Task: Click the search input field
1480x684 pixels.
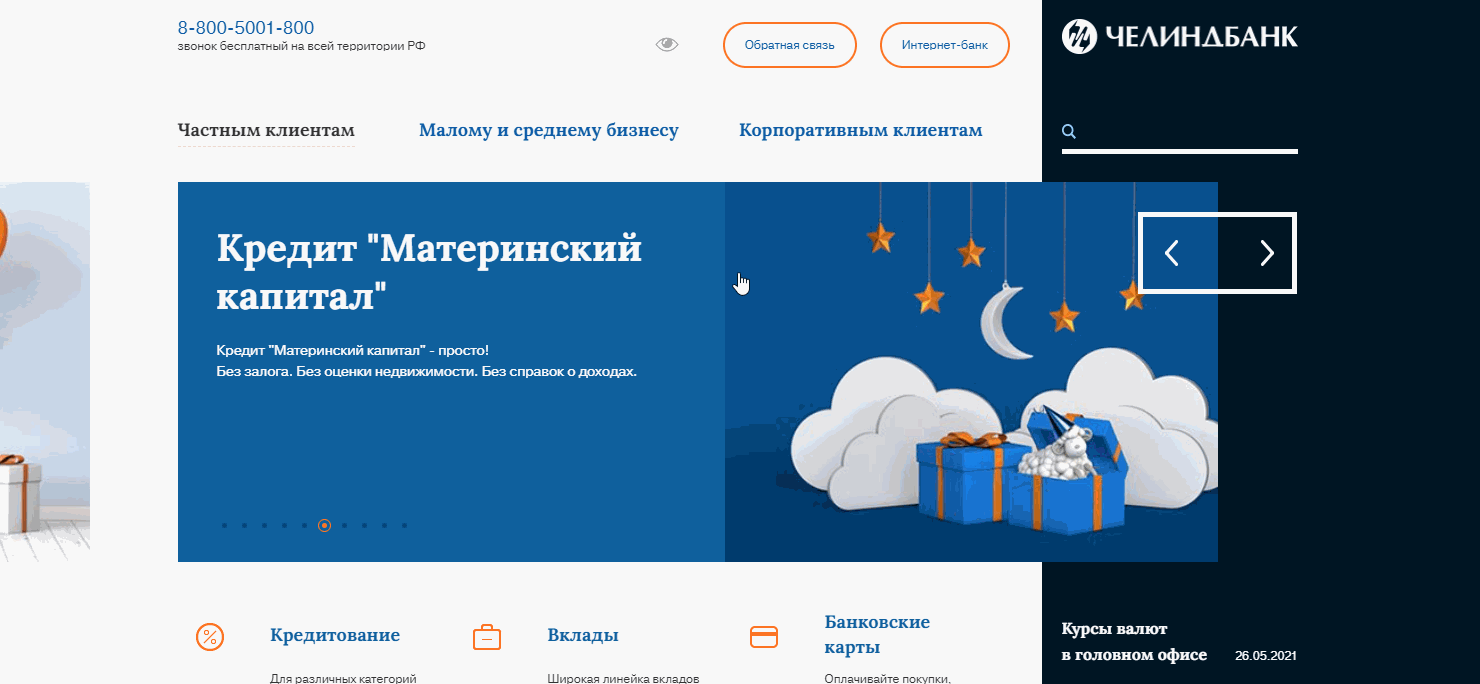Action: tap(1180, 145)
